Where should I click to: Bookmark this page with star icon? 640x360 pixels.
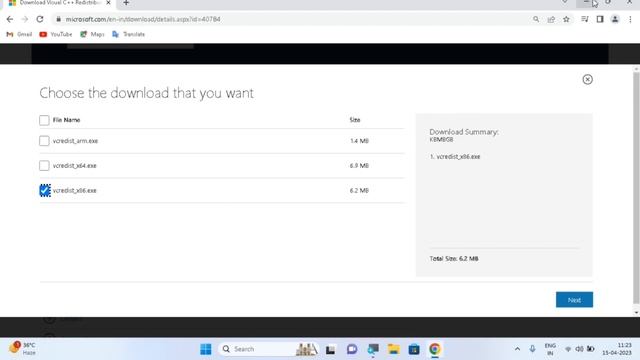[x=566, y=19]
